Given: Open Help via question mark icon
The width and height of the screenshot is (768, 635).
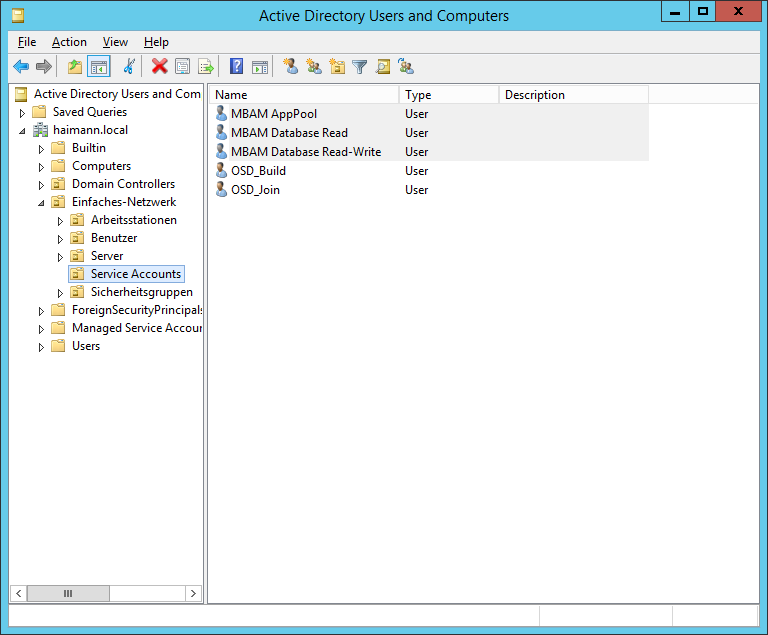Looking at the screenshot, I should 237,66.
